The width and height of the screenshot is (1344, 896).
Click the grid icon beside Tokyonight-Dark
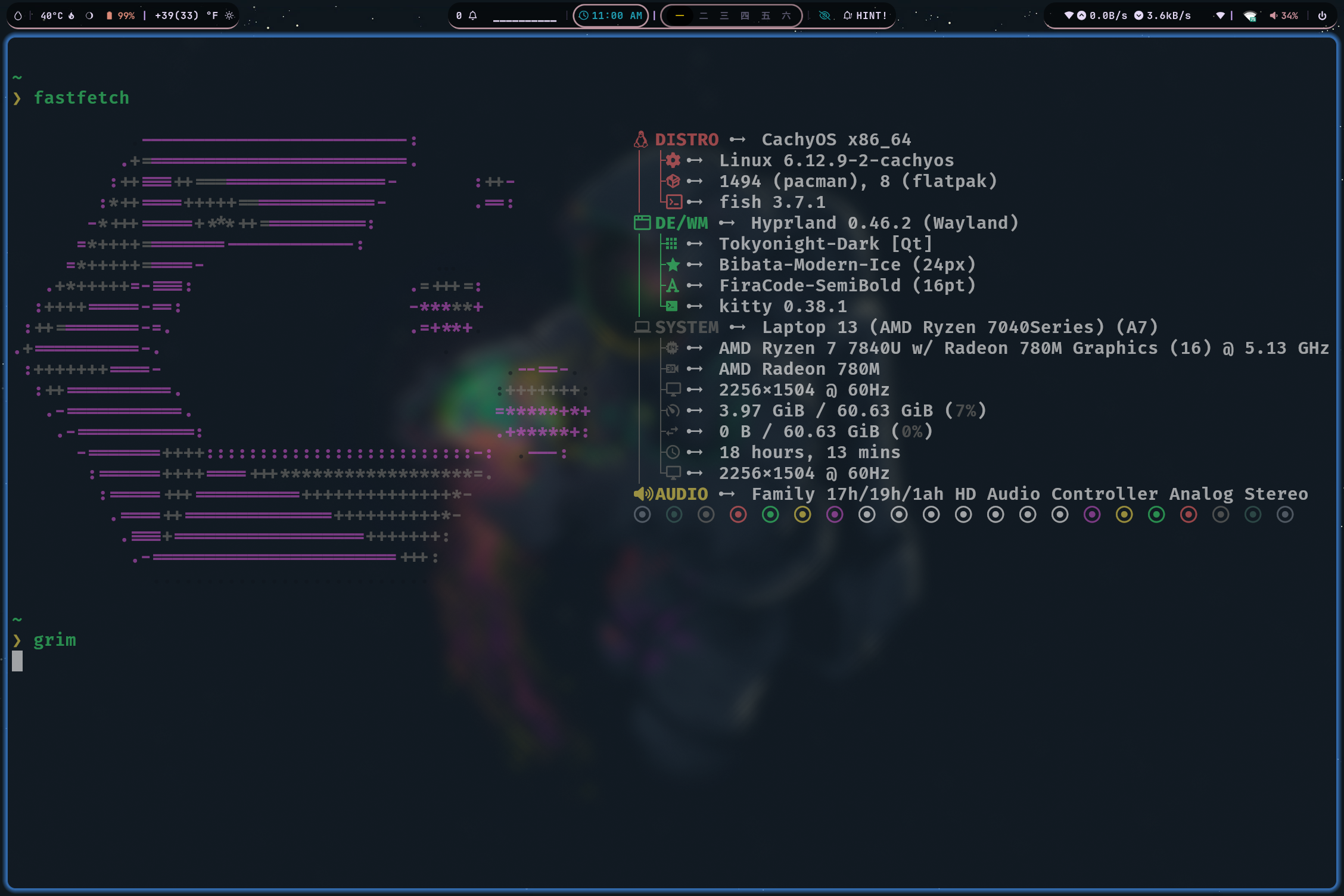(x=671, y=244)
